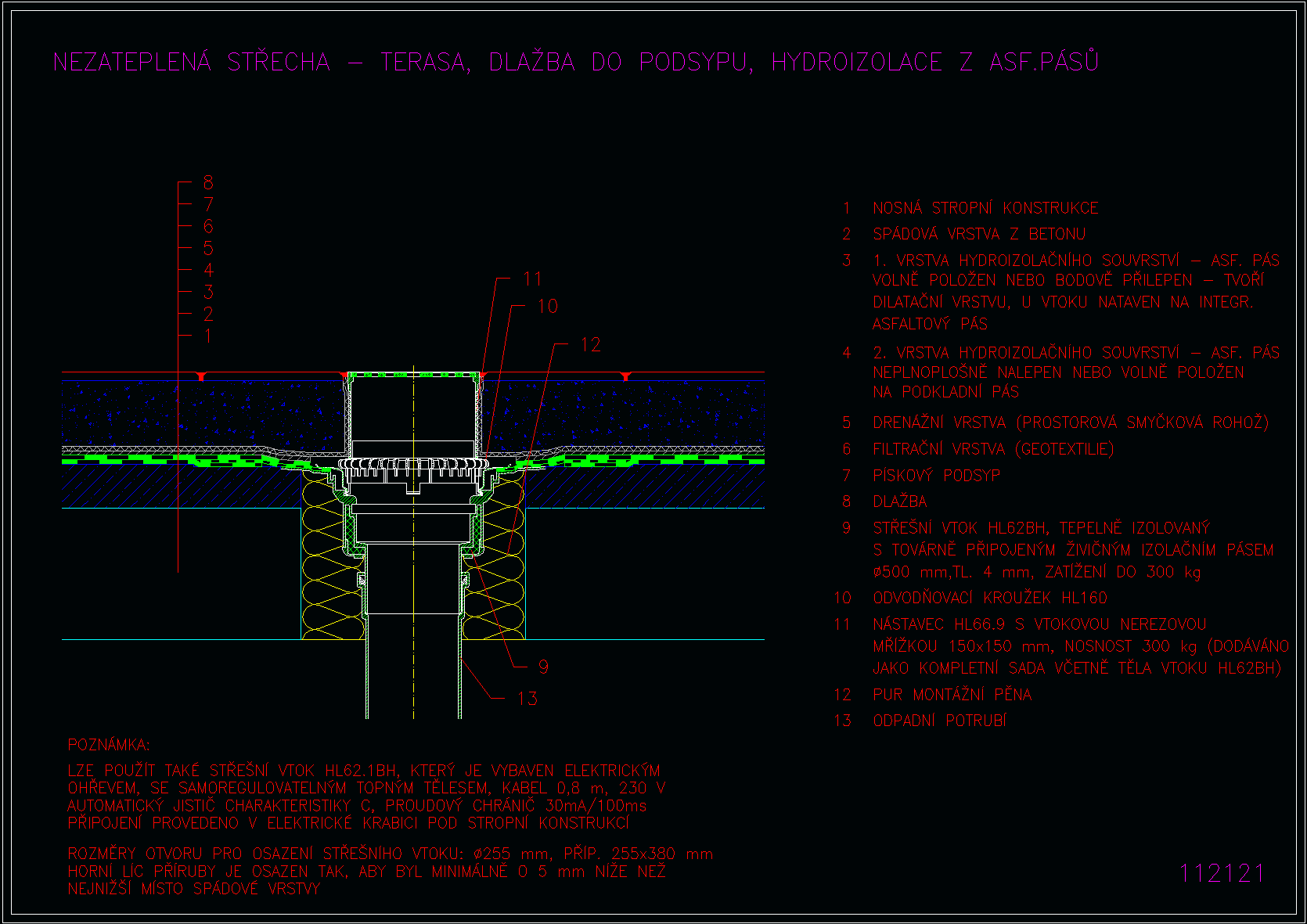Viewport: 1307px width, 924px height.
Task: Select legend line 'VOLNĚ POLOŽEN NEBO BODOVĚ PŘILEPEN – TVOŘÍ'
Action: pyautogui.click(x=1068, y=280)
